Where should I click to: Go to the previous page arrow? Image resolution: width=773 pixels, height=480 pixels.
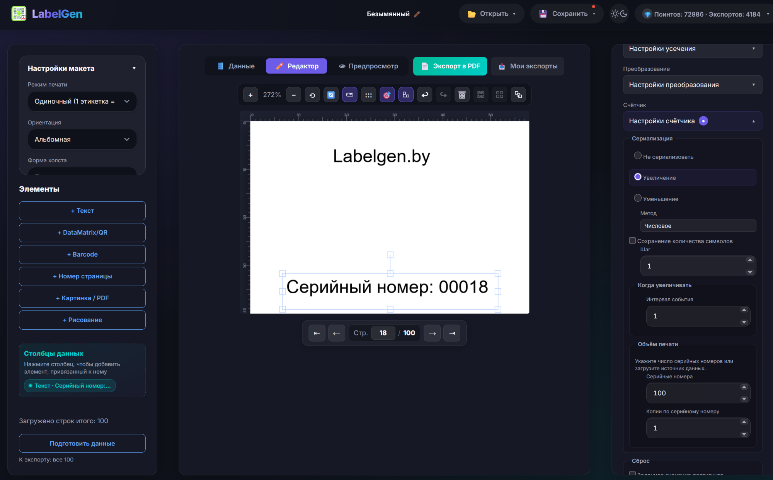coord(336,333)
